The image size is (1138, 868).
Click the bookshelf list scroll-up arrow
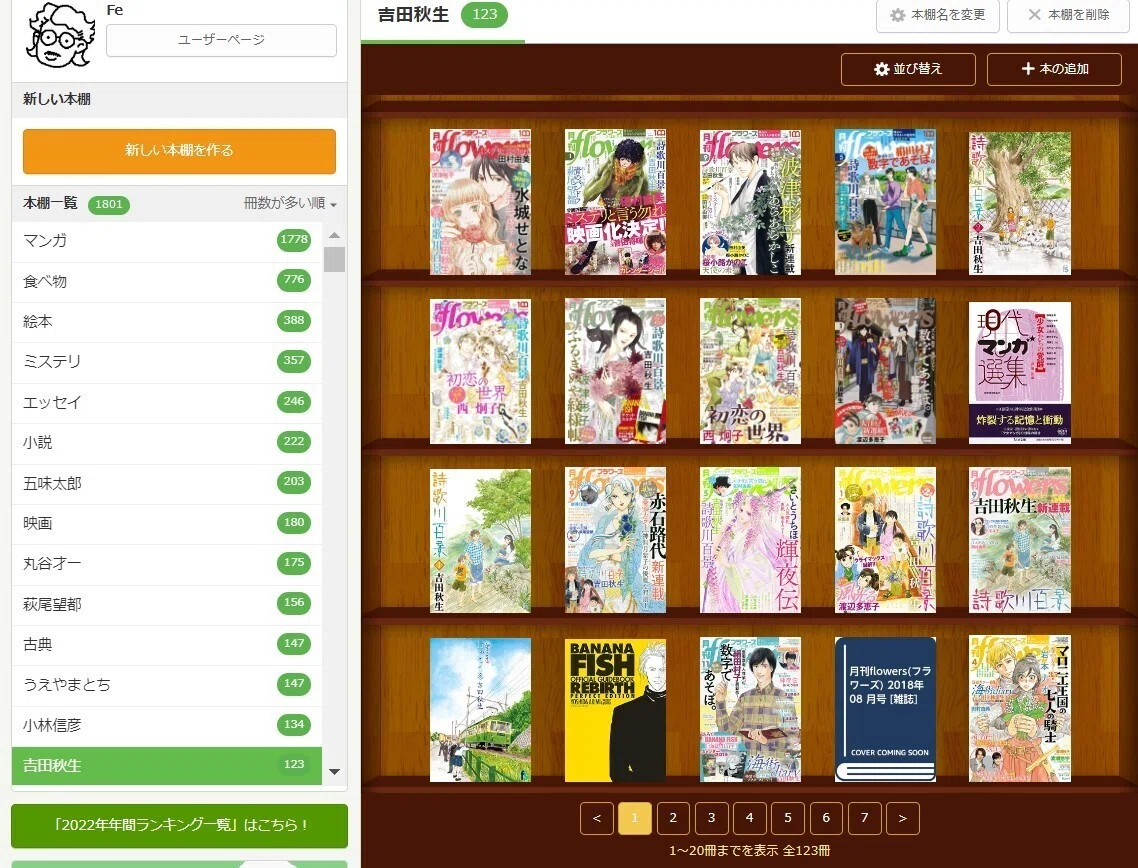(x=334, y=235)
